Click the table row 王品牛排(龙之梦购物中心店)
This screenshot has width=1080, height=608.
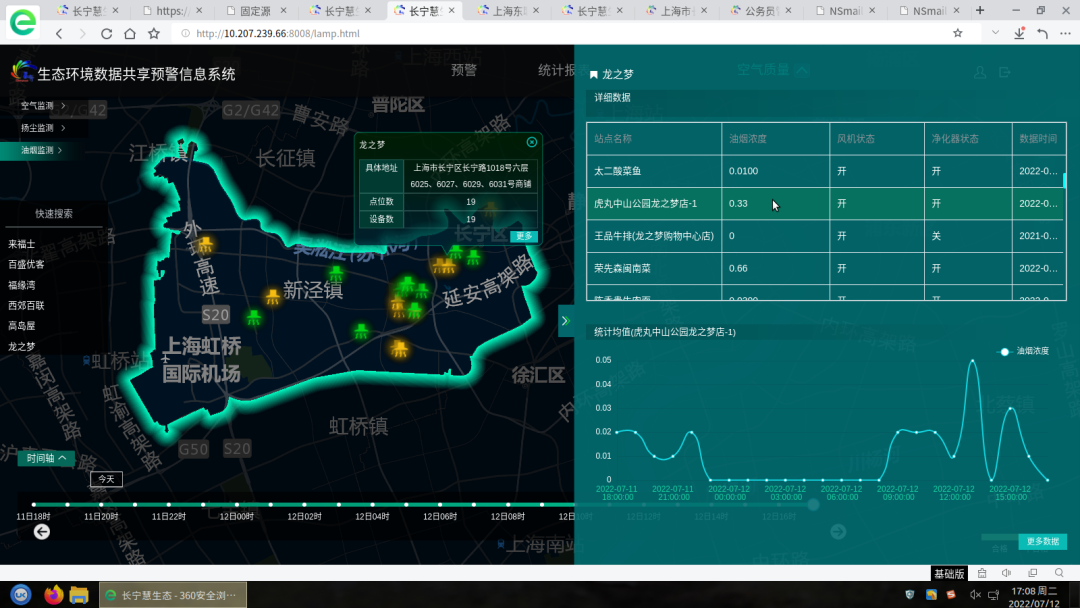(826, 235)
